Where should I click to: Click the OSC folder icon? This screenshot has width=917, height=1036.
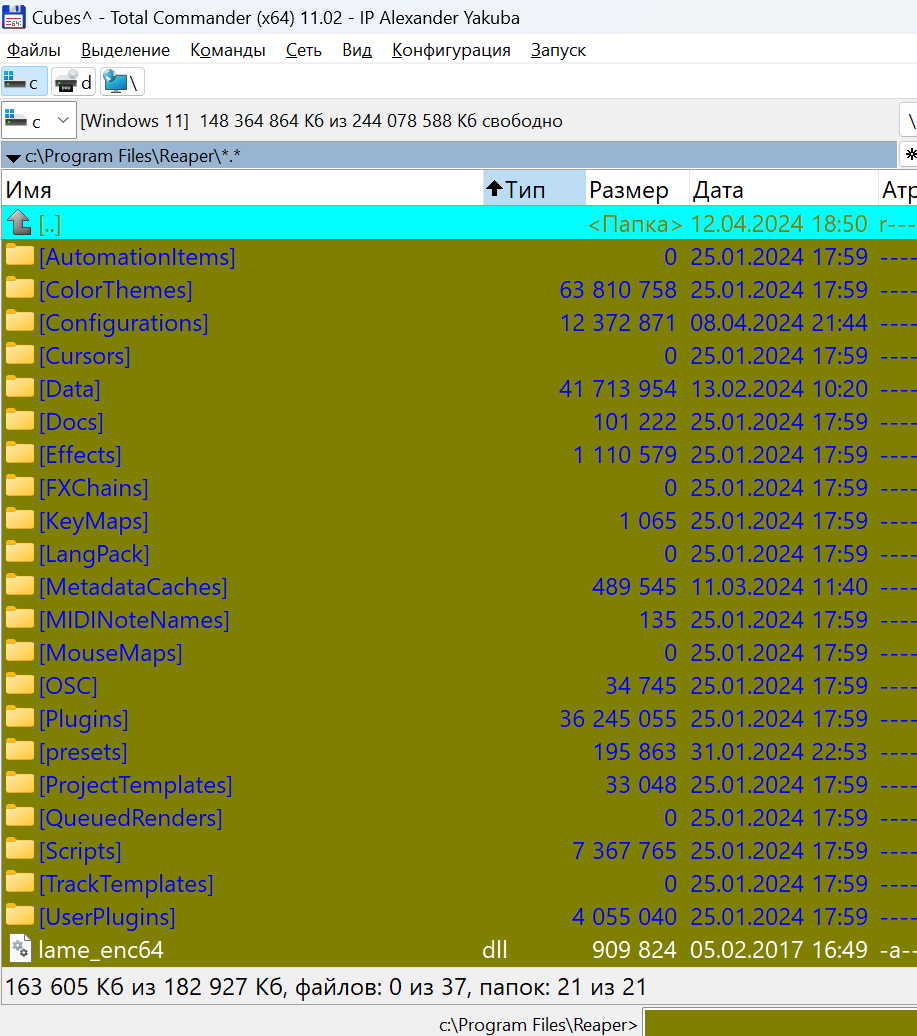[20, 685]
